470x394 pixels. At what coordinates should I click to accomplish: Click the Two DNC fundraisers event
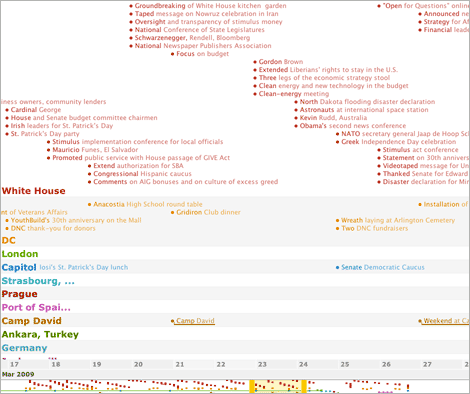click(x=375, y=228)
